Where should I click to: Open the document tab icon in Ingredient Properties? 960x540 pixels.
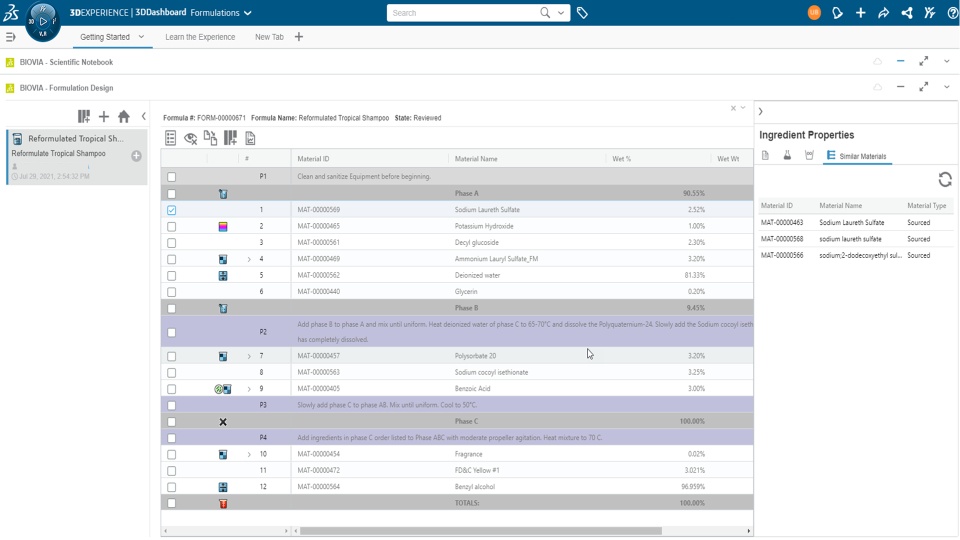tap(765, 156)
